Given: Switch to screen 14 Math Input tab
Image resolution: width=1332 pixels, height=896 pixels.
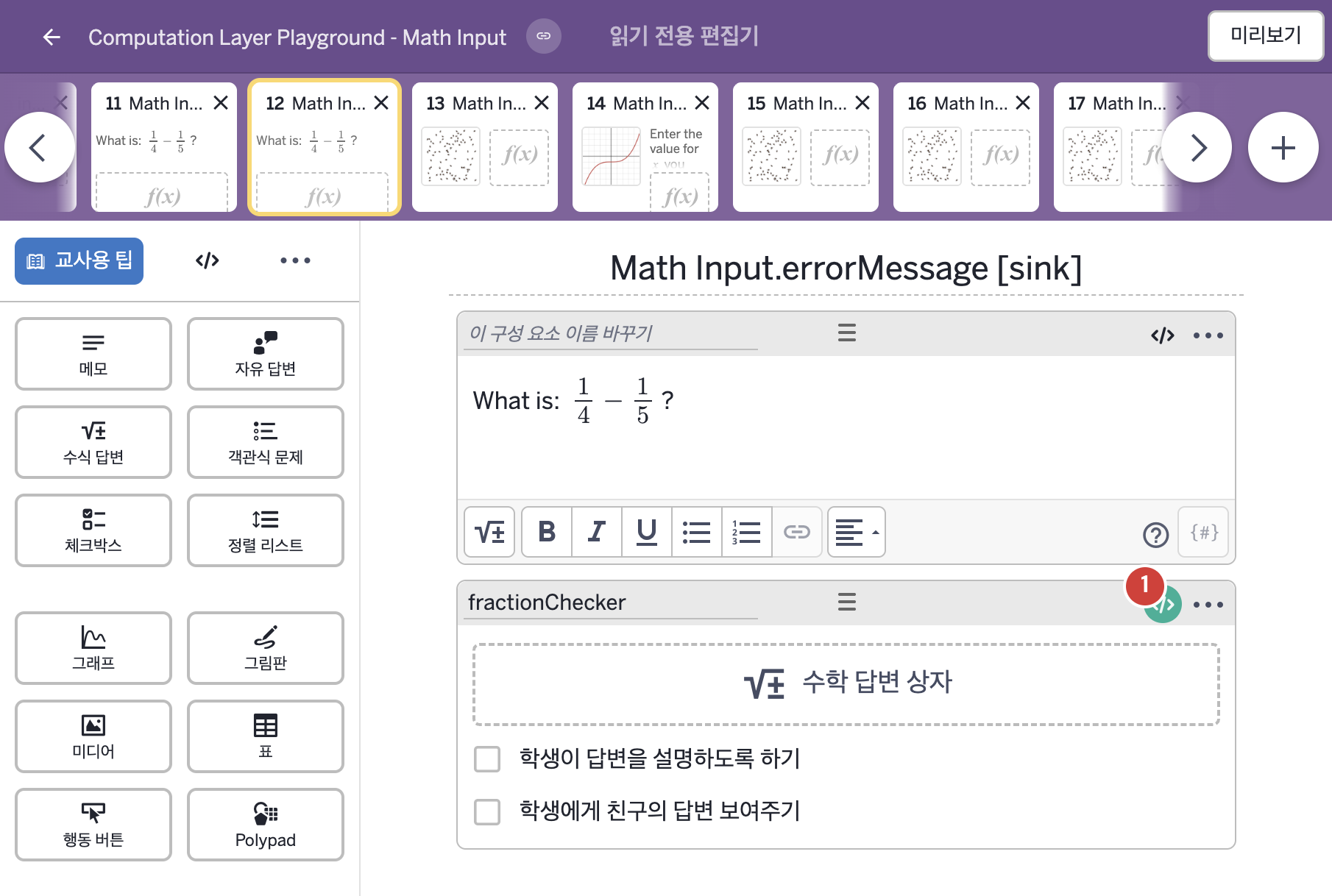Looking at the screenshot, I should [x=645, y=147].
